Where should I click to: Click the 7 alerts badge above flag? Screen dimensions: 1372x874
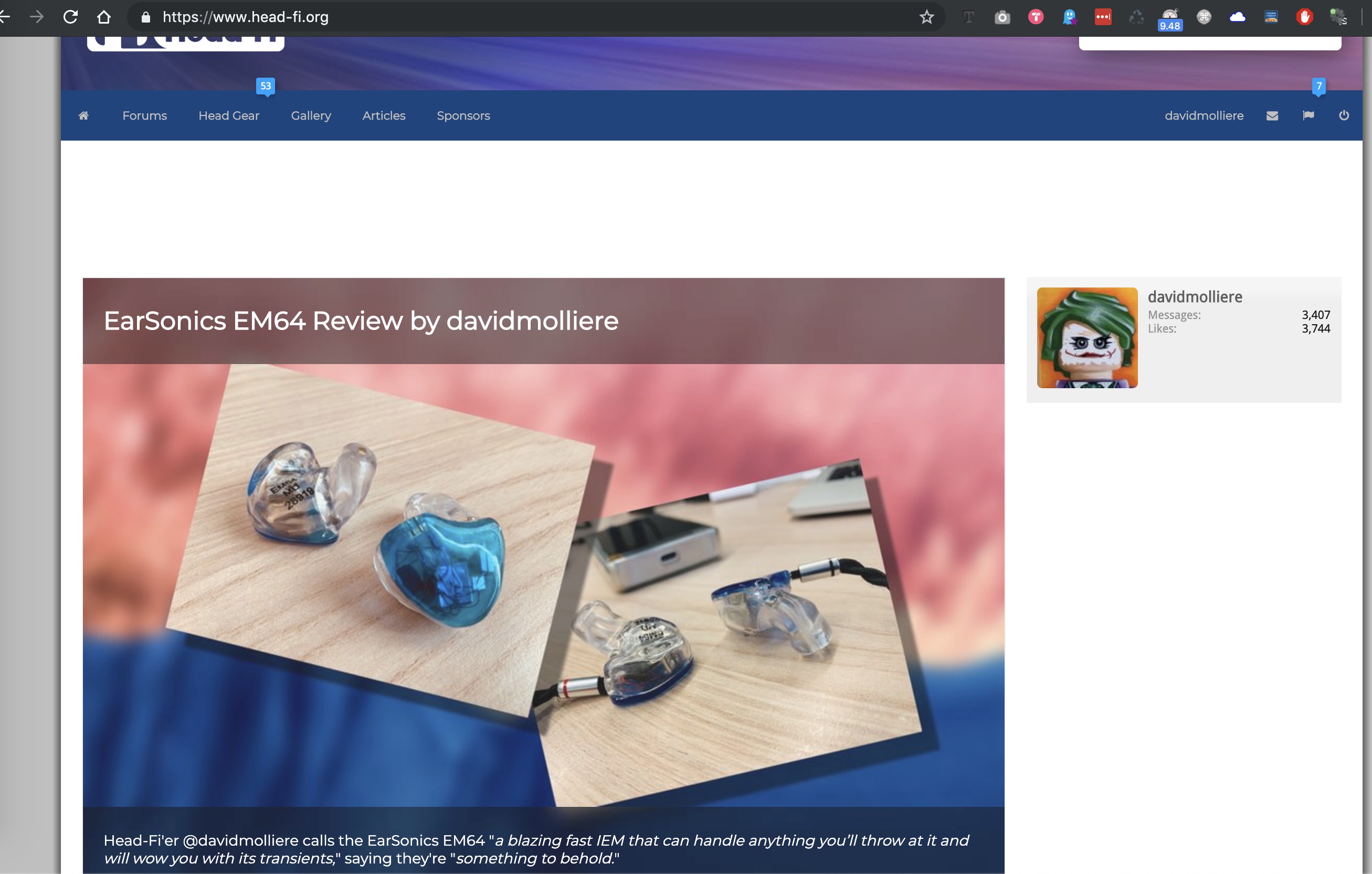(x=1318, y=86)
